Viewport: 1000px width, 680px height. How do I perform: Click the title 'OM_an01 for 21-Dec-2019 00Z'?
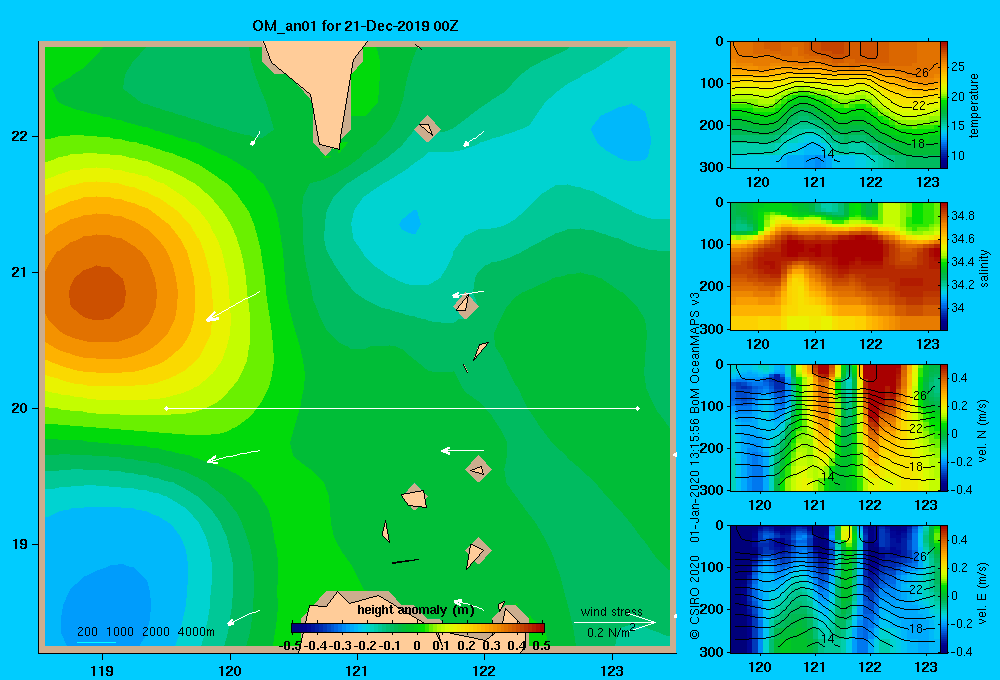[355, 26]
